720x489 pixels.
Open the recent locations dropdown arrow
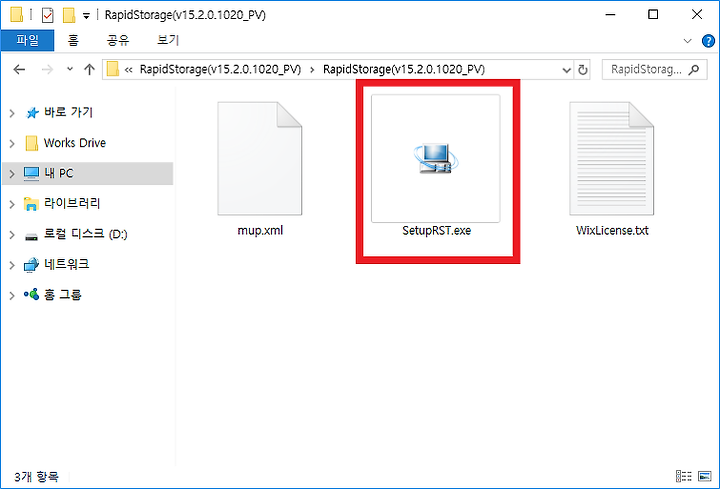coord(70,69)
